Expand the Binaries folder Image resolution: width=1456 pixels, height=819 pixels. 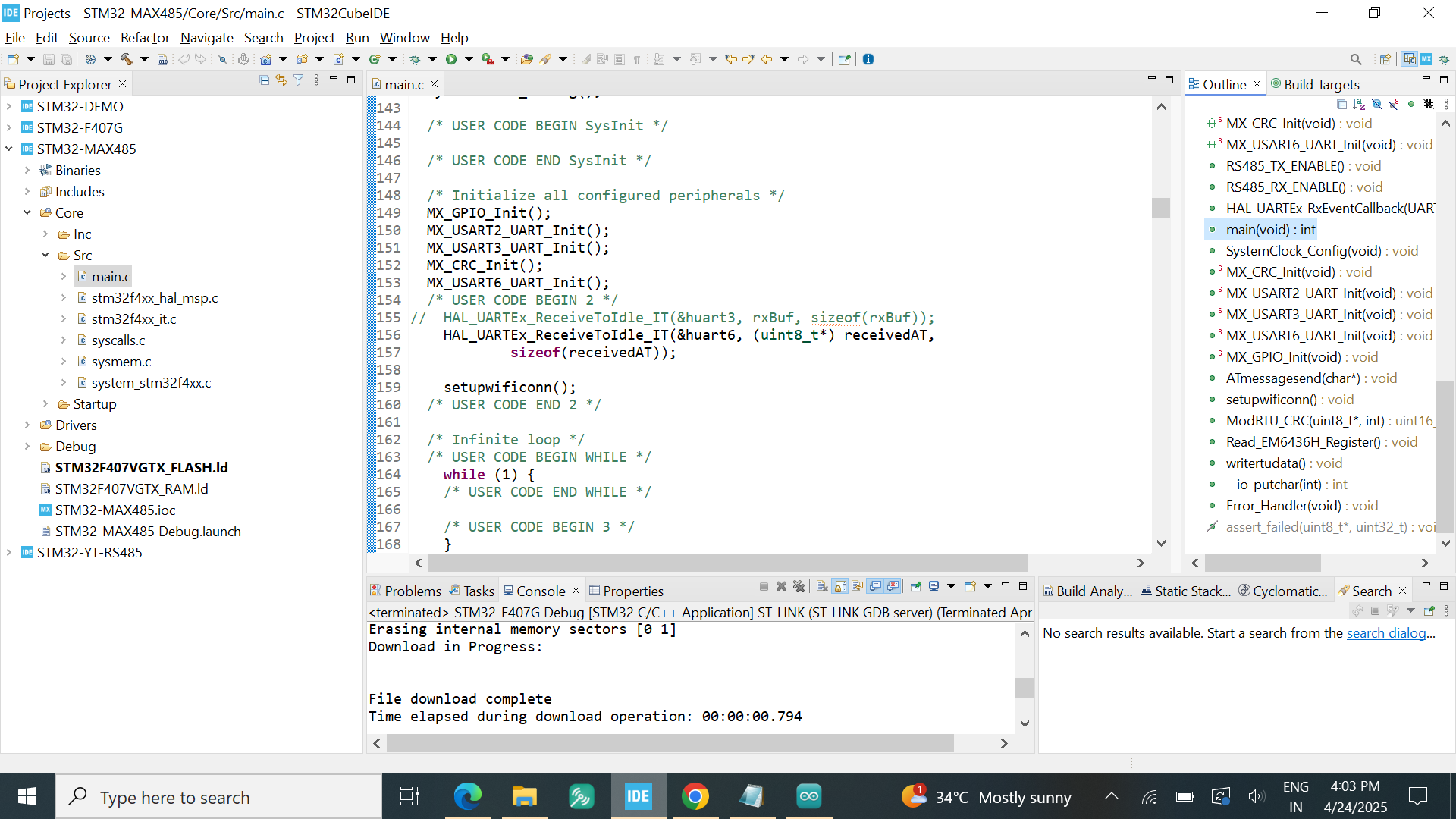click(27, 171)
